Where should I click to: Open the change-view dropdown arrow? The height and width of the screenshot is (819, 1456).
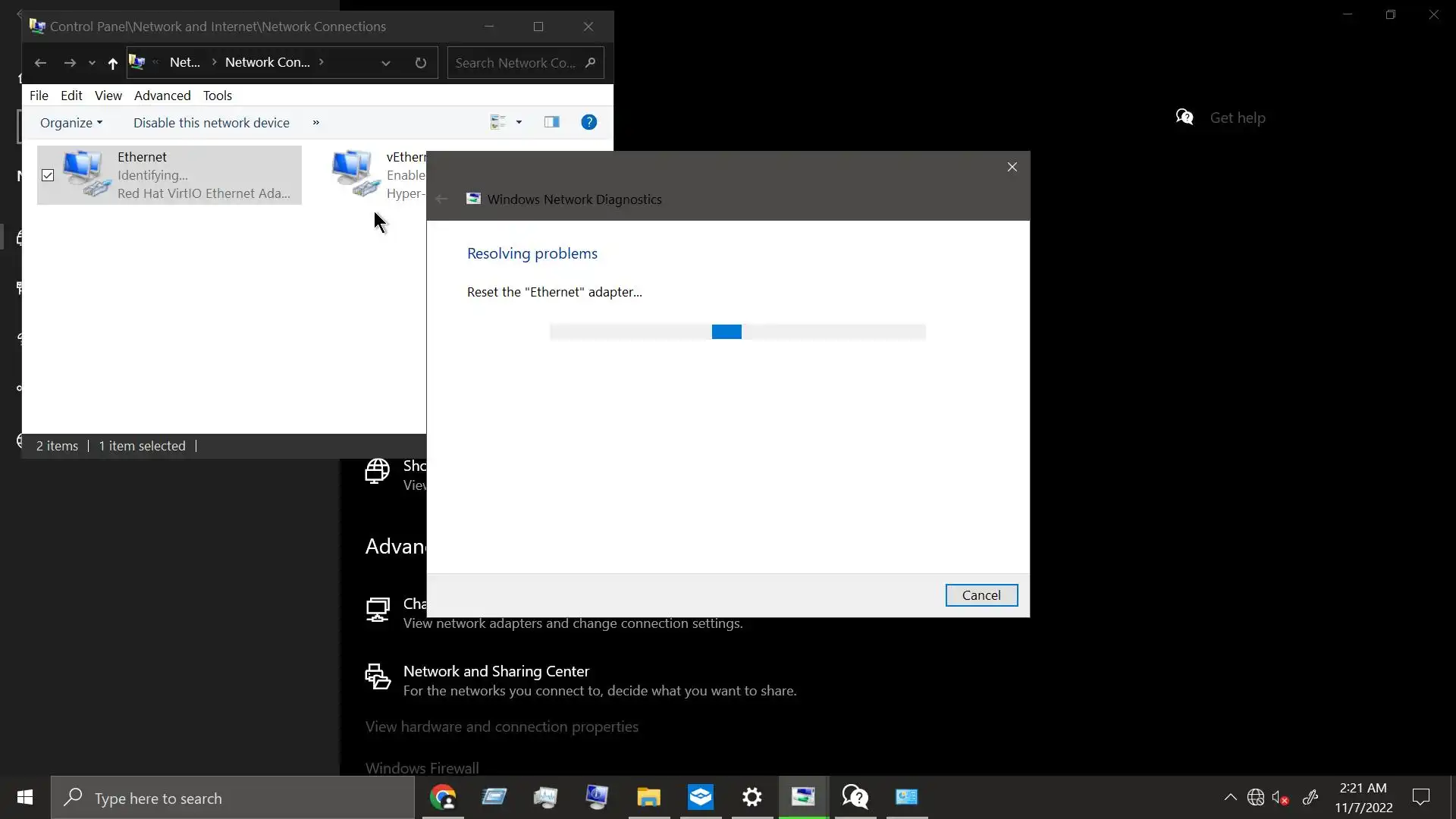point(519,122)
